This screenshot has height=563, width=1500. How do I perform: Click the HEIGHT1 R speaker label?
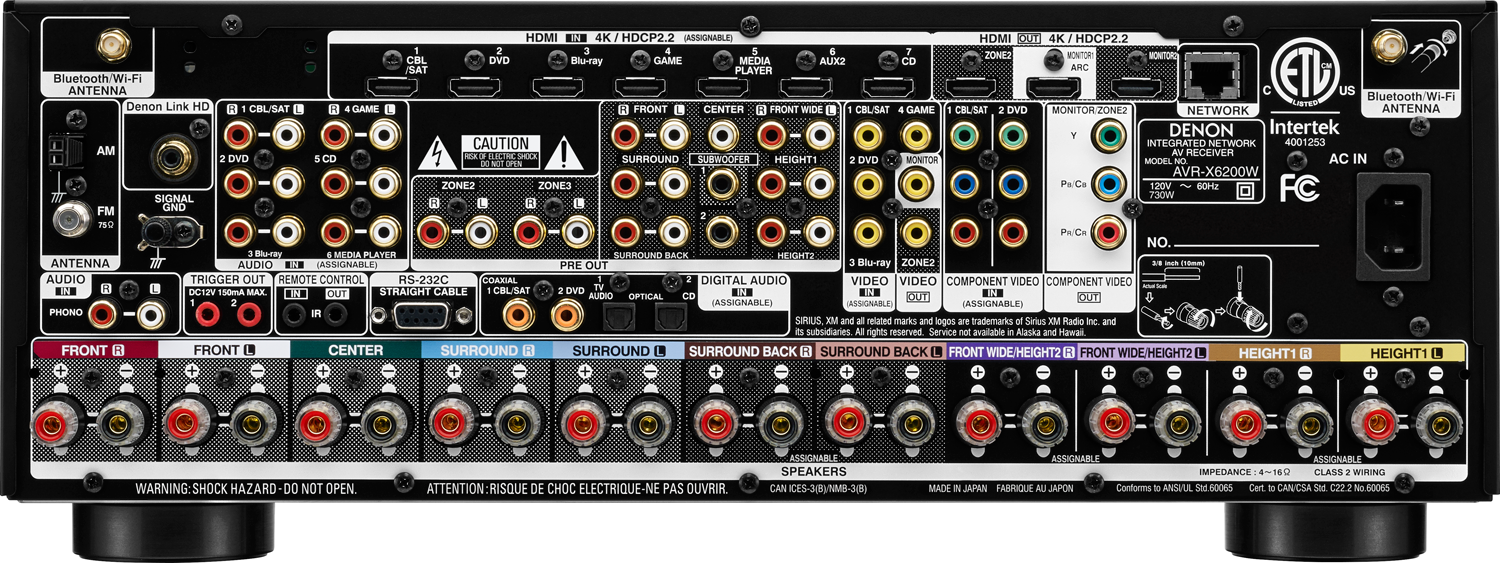(x=1273, y=351)
